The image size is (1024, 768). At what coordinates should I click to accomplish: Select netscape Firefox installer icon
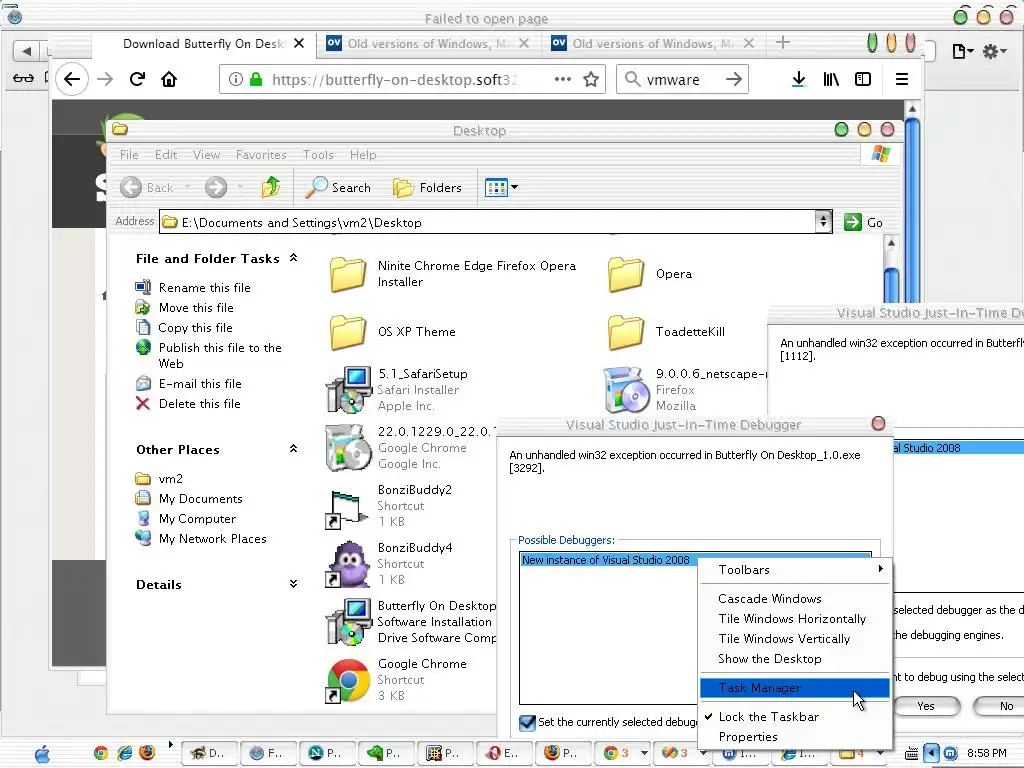[x=626, y=389]
